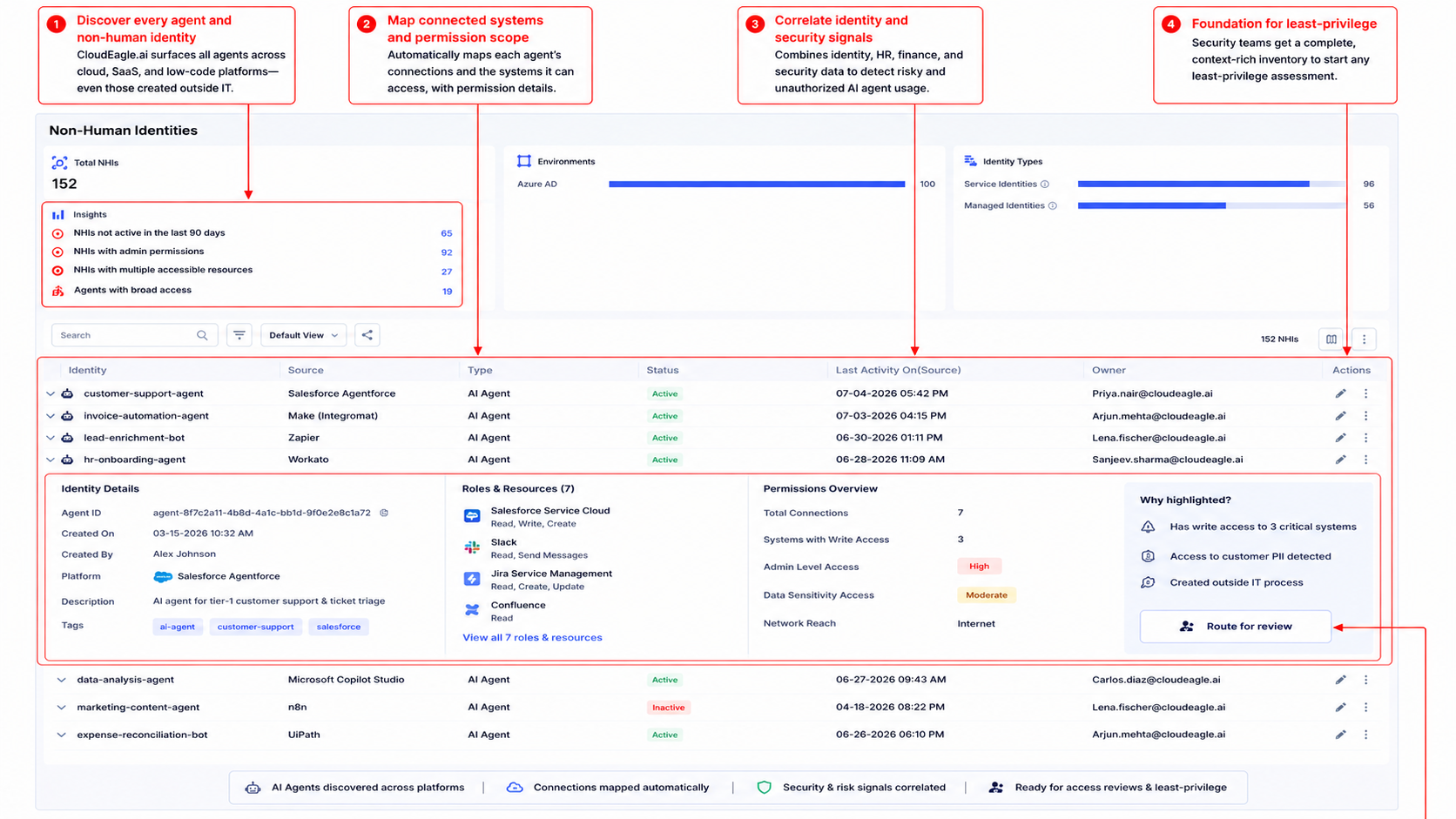Click the Jira Service Management icon
Screen dimensions: 1456x819
pyautogui.click(x=472, y=579)
